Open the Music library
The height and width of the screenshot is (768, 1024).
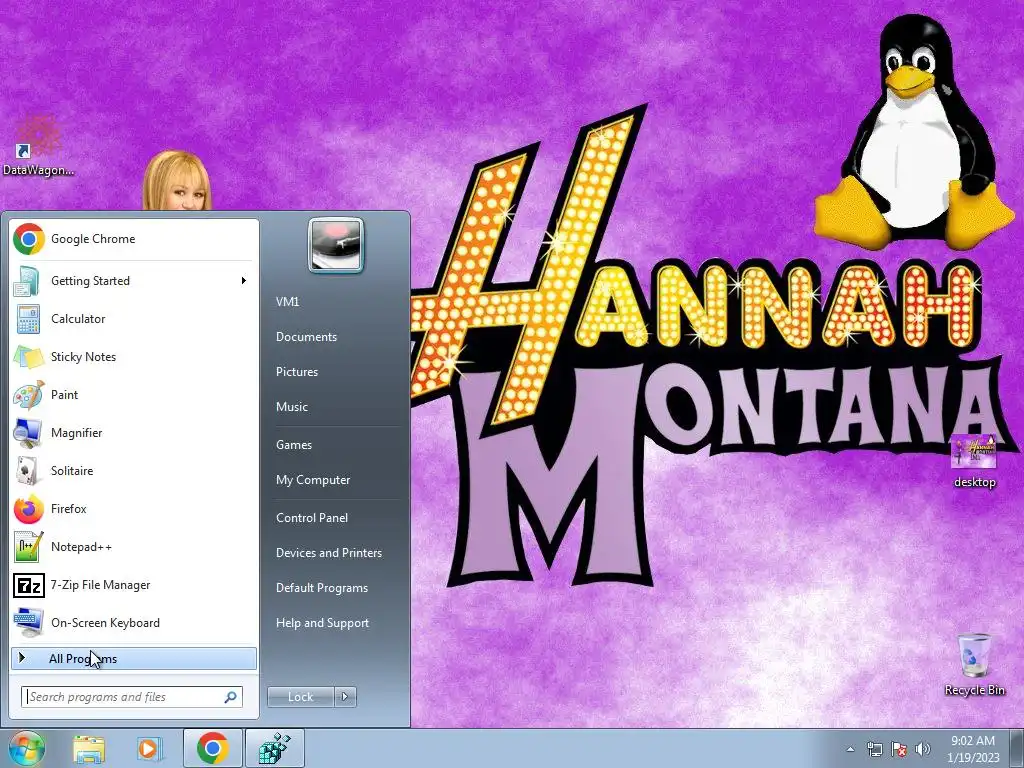pos(292,407)
